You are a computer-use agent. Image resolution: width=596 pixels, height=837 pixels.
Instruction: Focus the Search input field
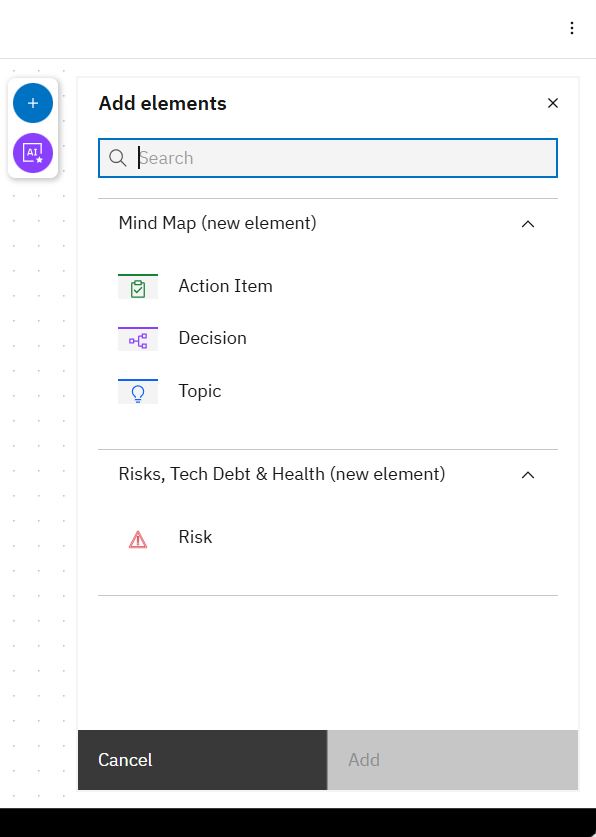[328, 158]
